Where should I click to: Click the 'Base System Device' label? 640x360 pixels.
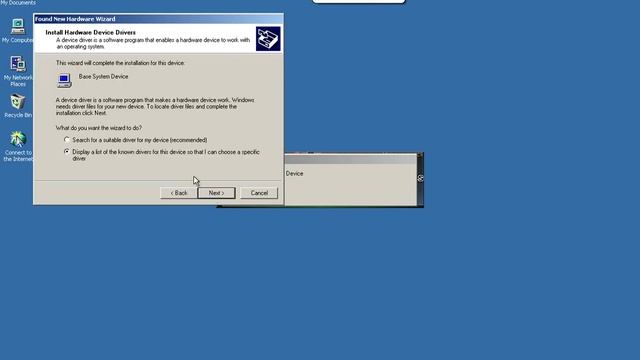(x=104, y=76)
